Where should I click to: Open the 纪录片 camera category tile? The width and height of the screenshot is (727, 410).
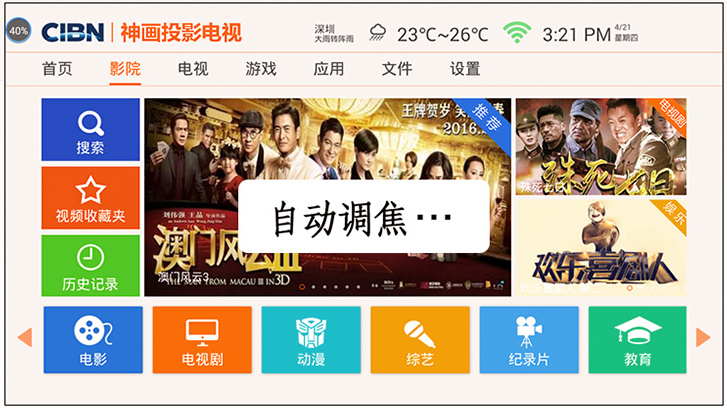529,340
